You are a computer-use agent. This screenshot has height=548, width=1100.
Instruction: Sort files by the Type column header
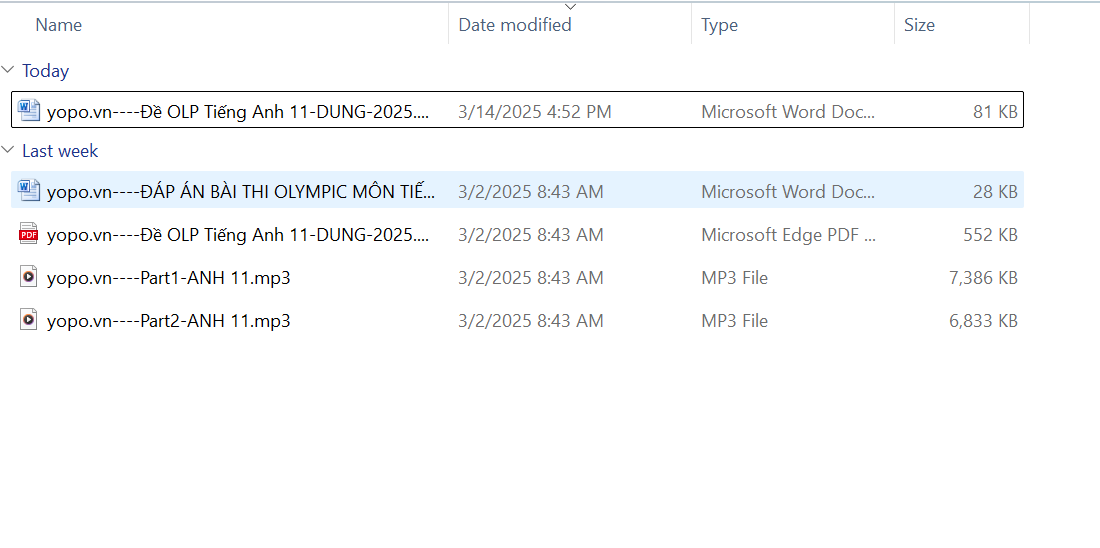719,25
